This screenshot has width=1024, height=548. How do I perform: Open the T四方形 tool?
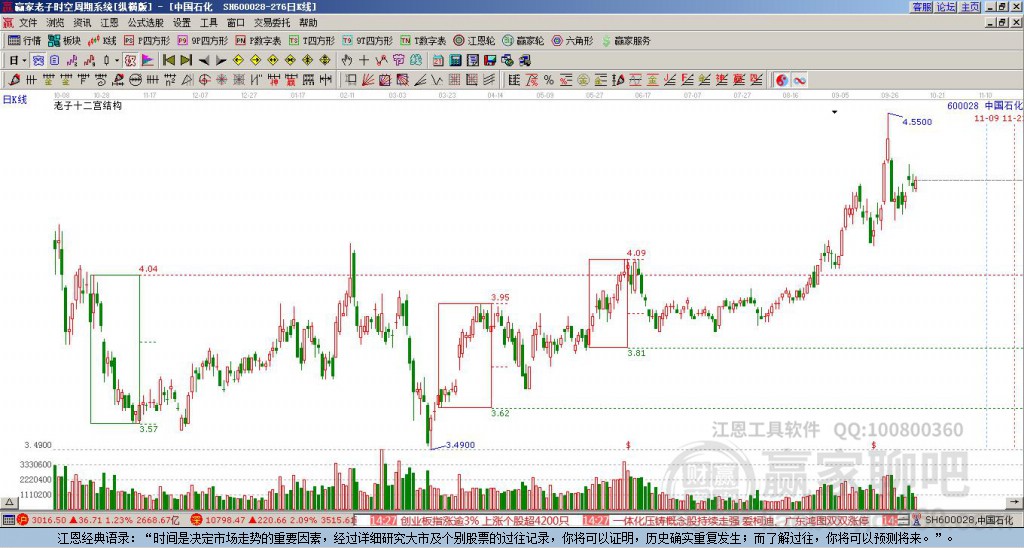click(x=312, y=40)
